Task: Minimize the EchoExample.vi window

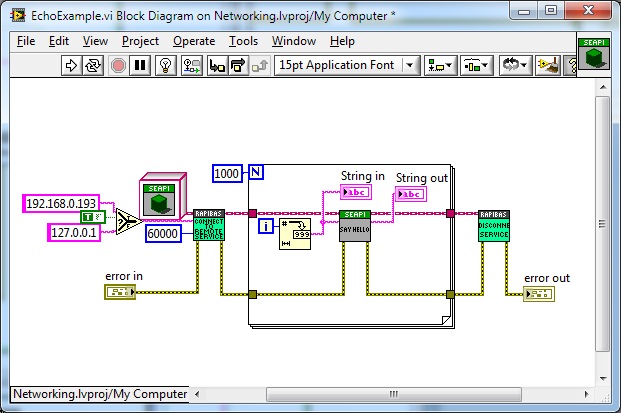Action: point(524,11)
